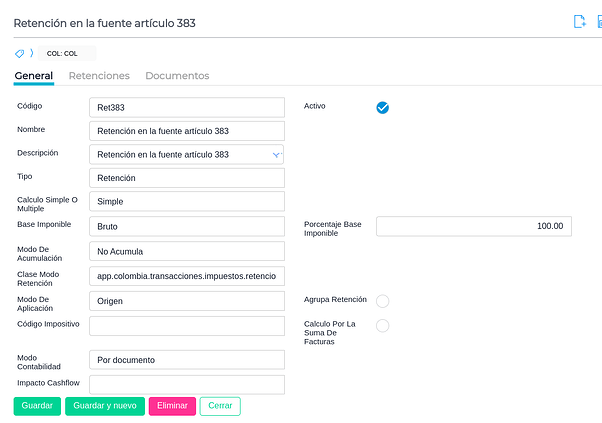Click the tag icon beside COL: COL

19,53
